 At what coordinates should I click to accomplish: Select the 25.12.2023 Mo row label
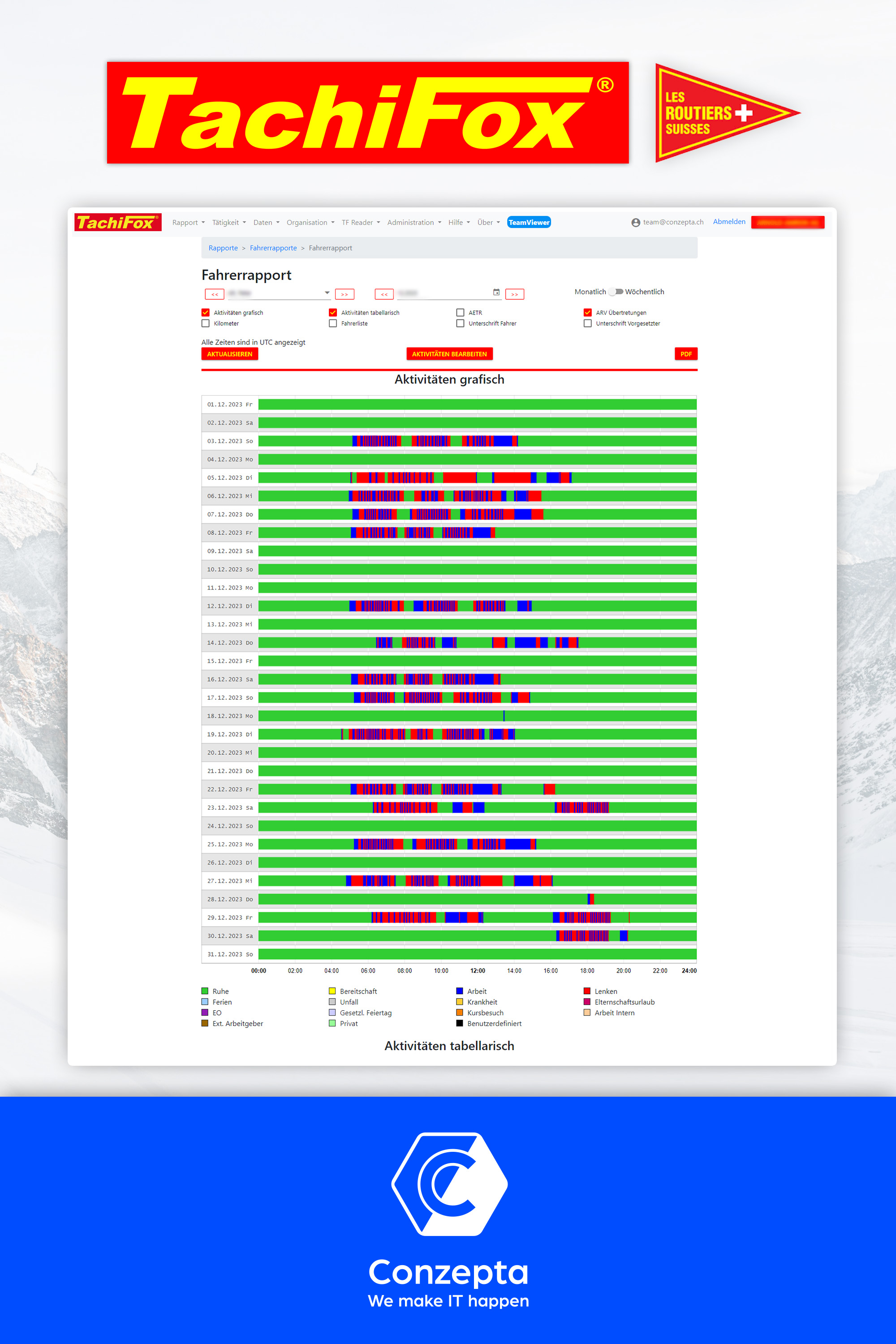(230, 844)
